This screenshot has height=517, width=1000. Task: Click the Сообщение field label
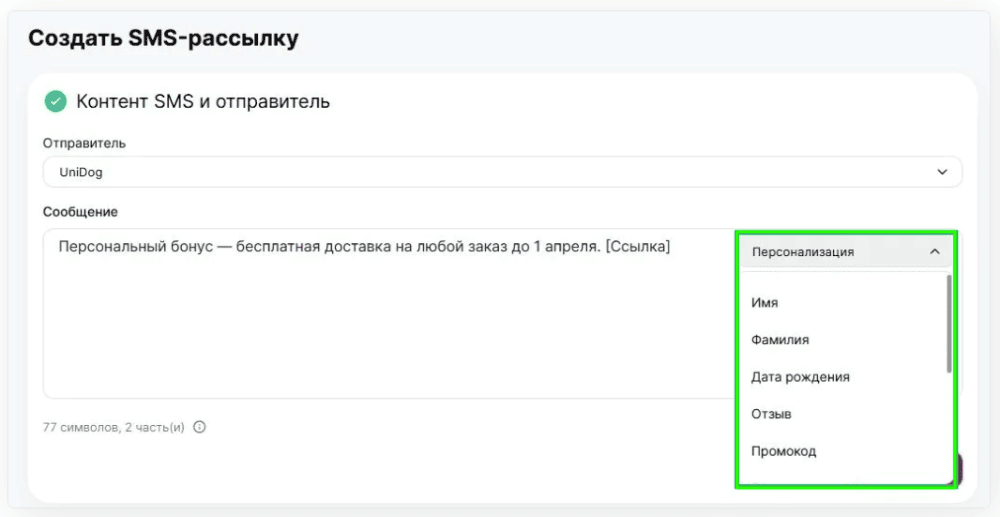[x=80, y=212]
